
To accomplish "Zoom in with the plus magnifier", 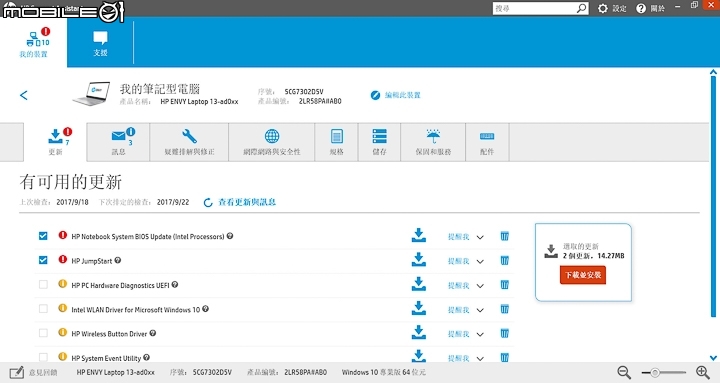I will [x=703, y=372].
